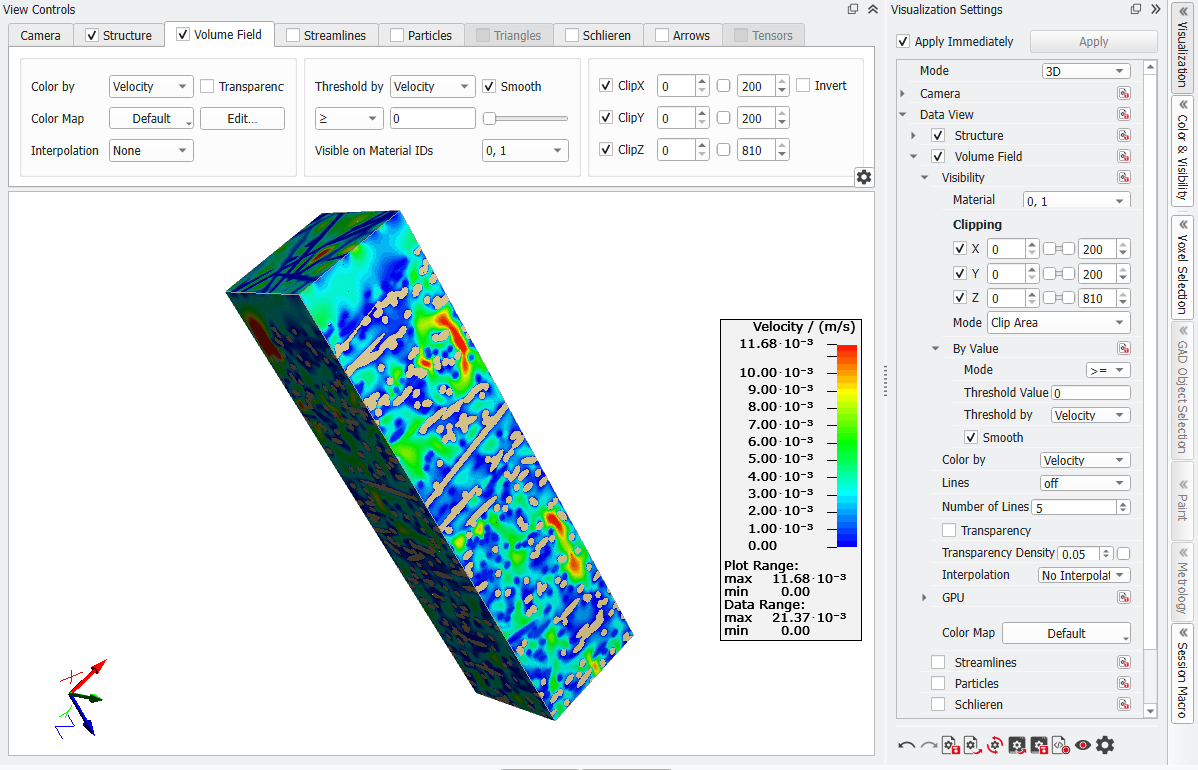Click the macro record icon on Data View row
Viewport: 1198px width, 770px height.
click(1124, 115)
